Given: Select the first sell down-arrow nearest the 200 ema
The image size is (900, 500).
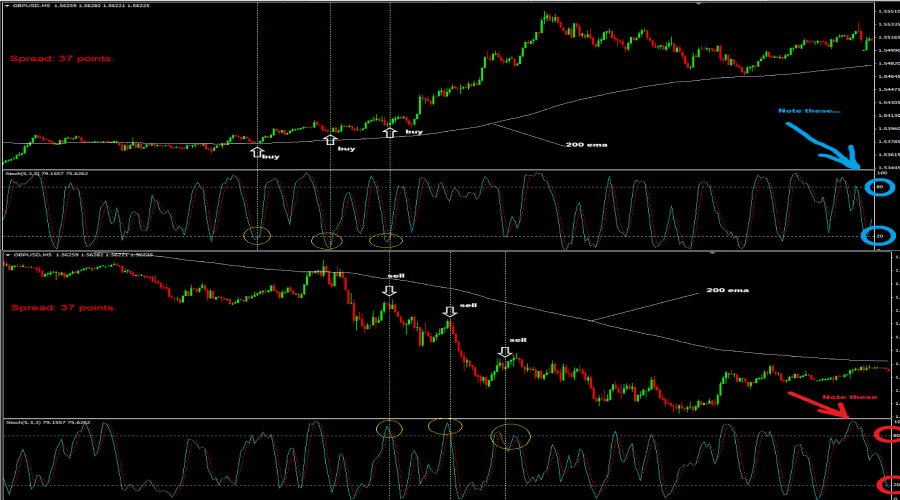Looking at the screenshot, I should (389, 290).
